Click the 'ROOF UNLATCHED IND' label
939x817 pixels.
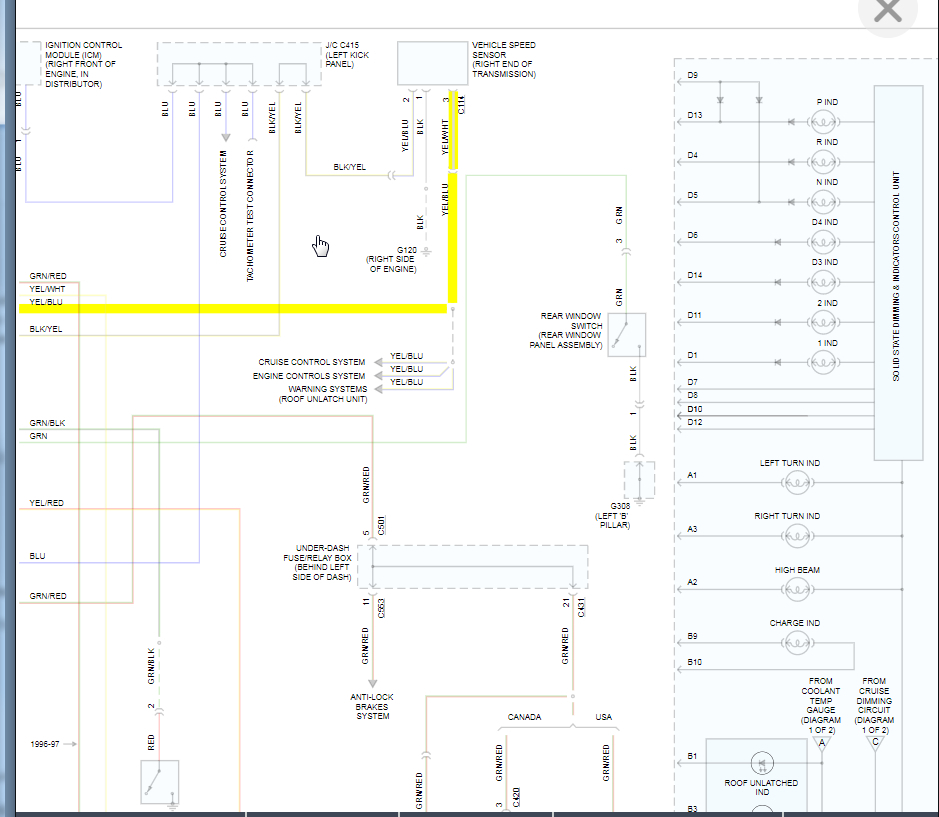pyautogui.click(x=761, y=787)
